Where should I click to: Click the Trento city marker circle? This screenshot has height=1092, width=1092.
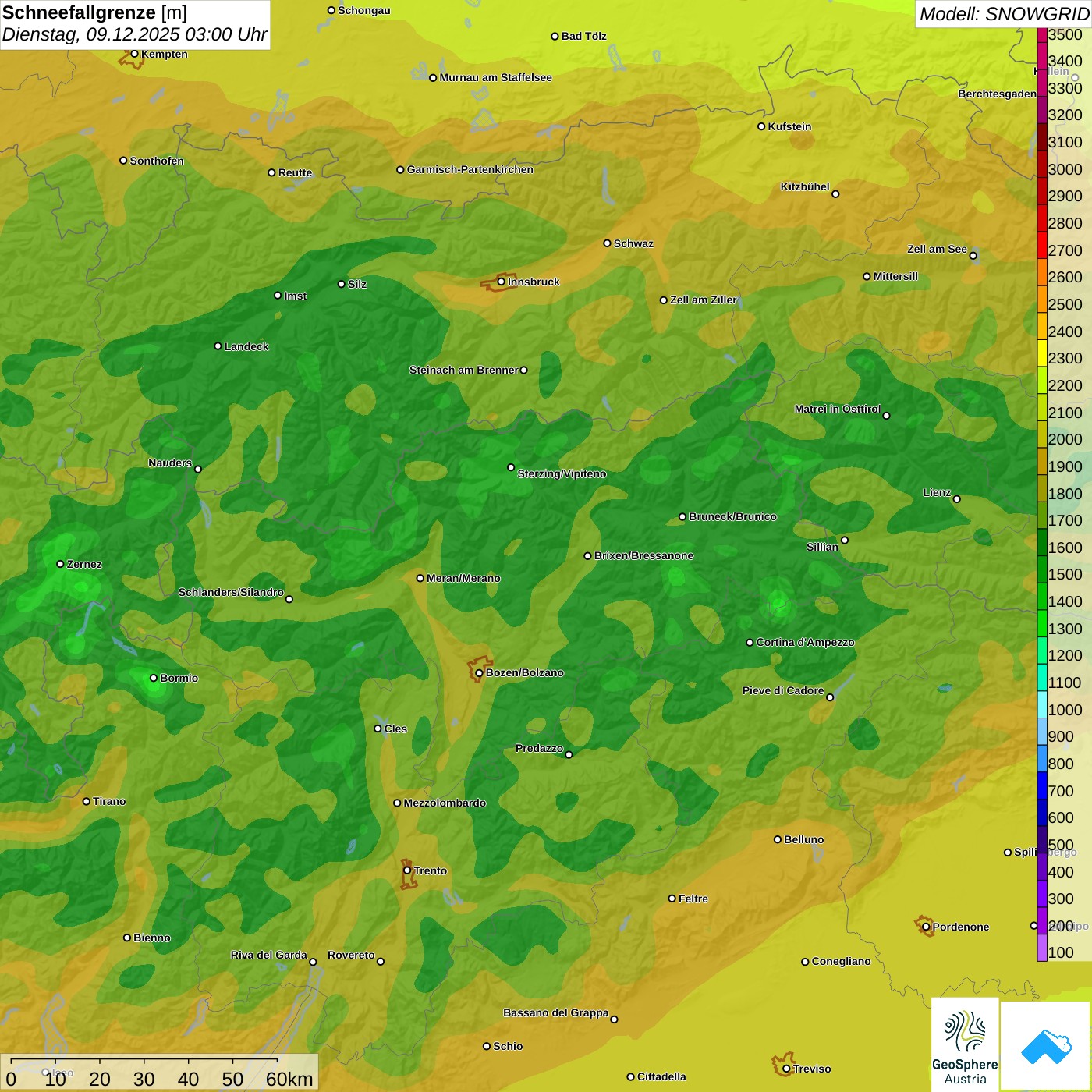[x=407, y=870]
